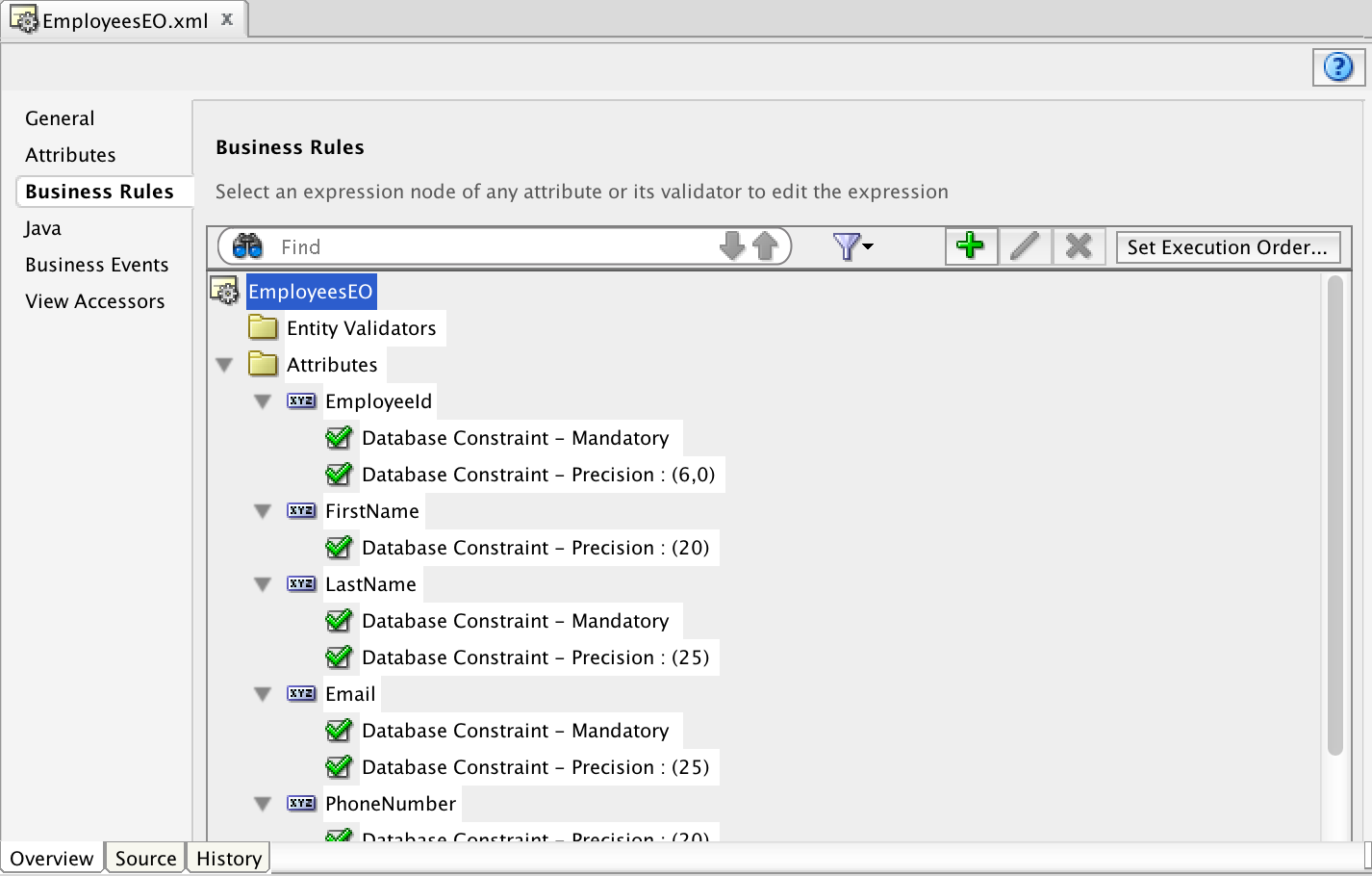Click the find-next down arrow icon
1372x876 pixels.
[732, 246]
